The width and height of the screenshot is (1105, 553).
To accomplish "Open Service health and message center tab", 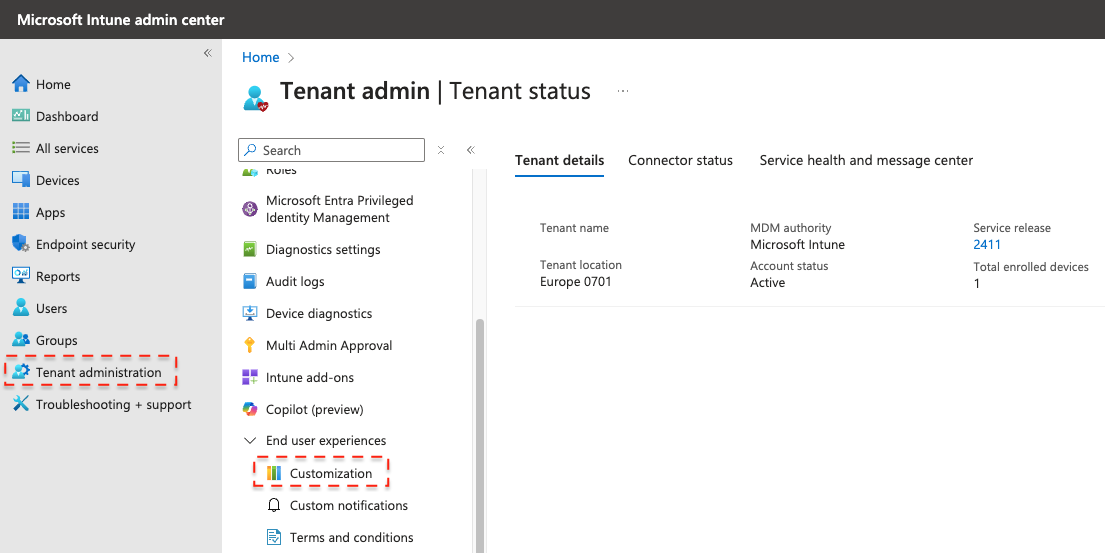I will tap(866, 160).
